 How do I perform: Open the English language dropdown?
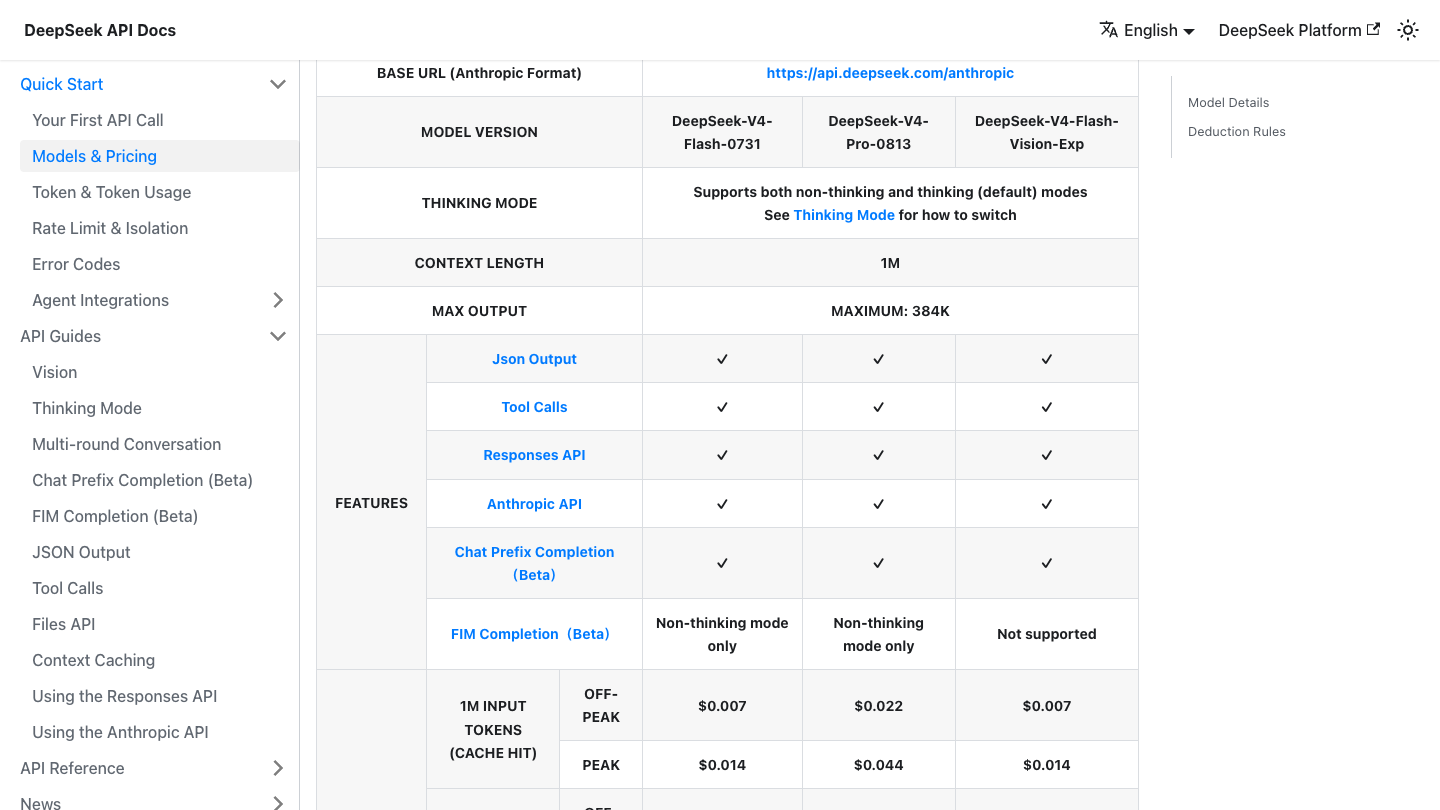coord(1147,30)
